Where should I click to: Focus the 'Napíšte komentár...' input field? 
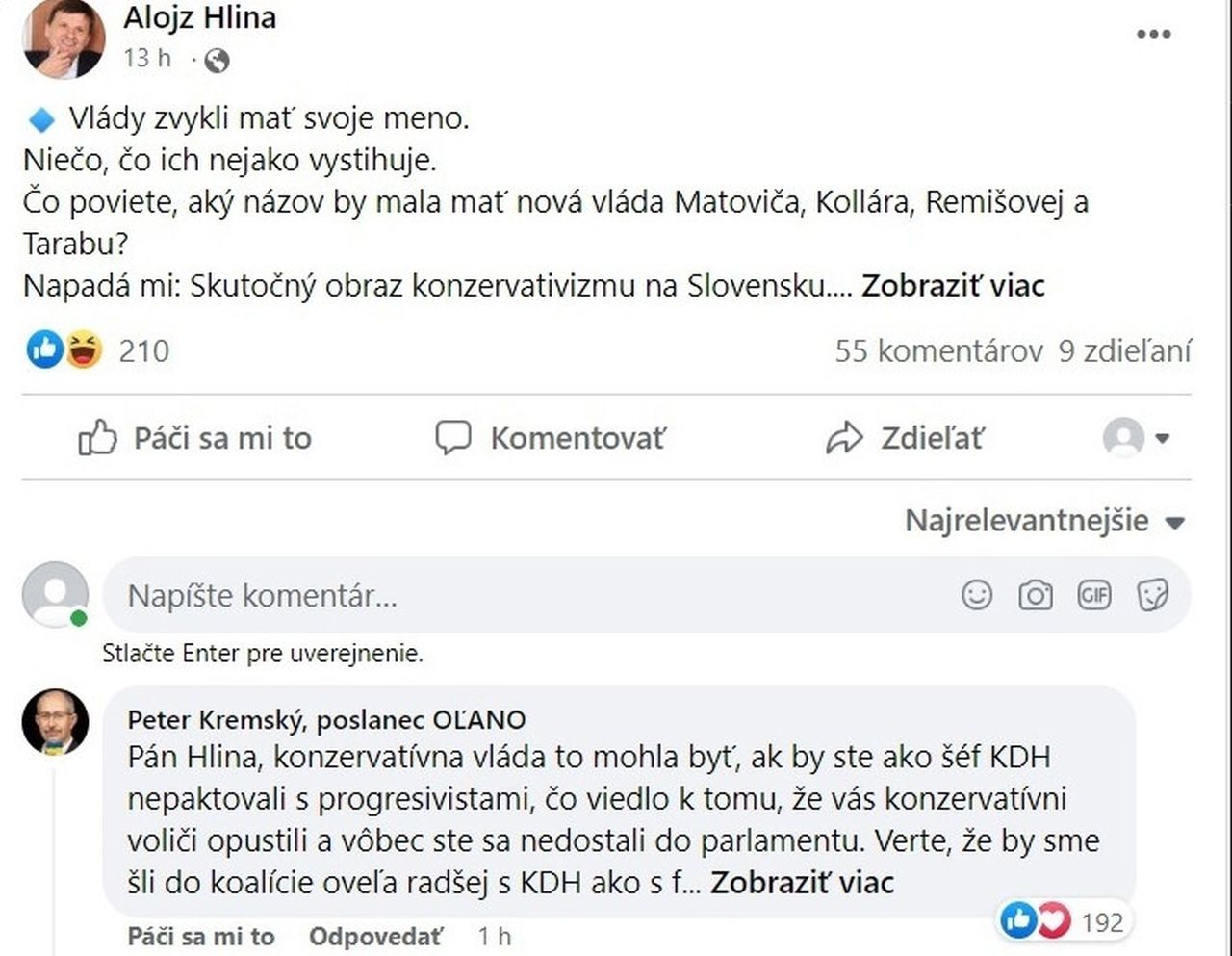point(529,595)
